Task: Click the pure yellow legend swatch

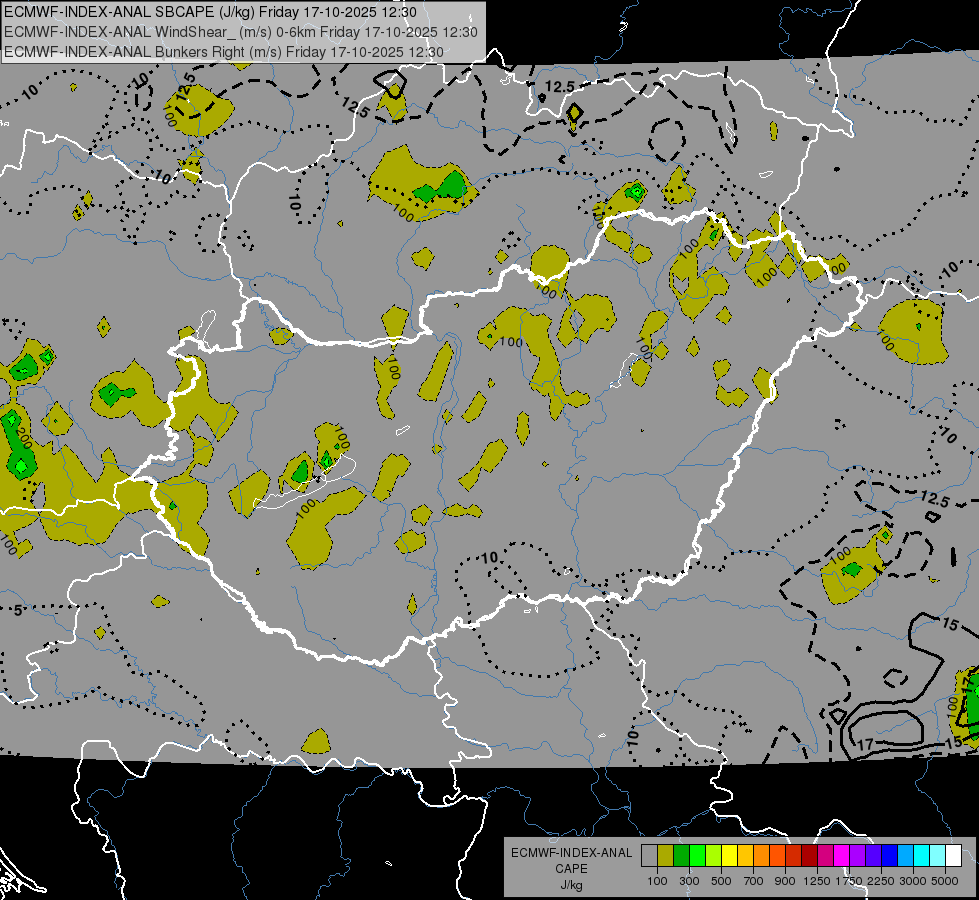Action: coord(729,856)
